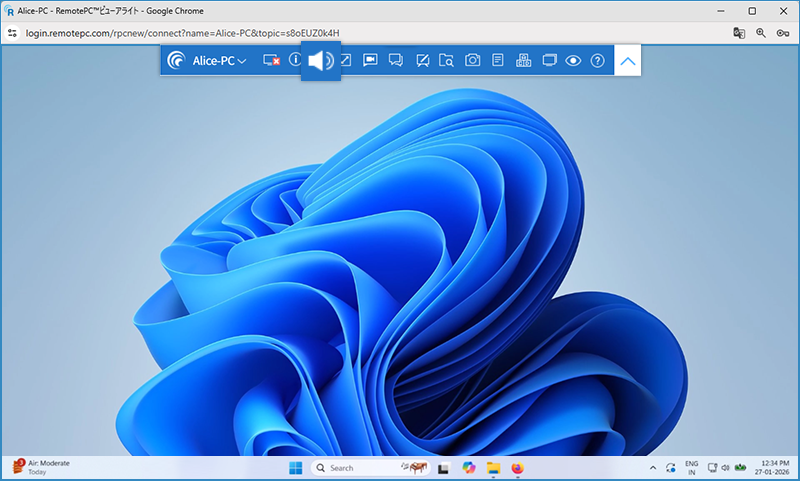800x481 pixels.
Task: Open sticky notes via the notepad icon
Action: (x=497, y=60)
